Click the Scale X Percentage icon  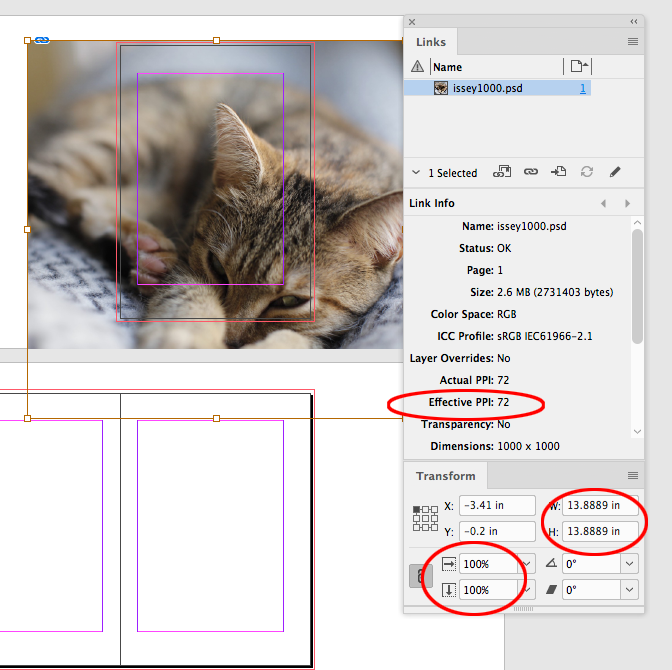449,564
